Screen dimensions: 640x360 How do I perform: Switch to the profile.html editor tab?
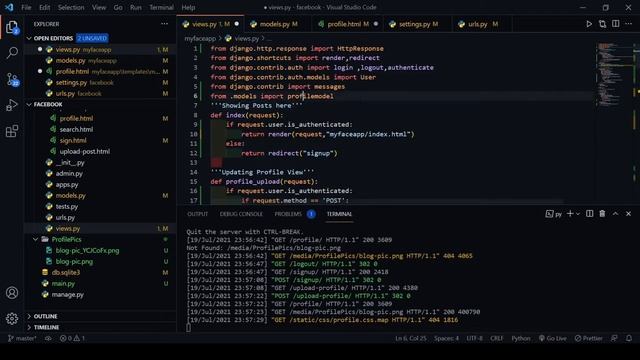tap(348, 24)
